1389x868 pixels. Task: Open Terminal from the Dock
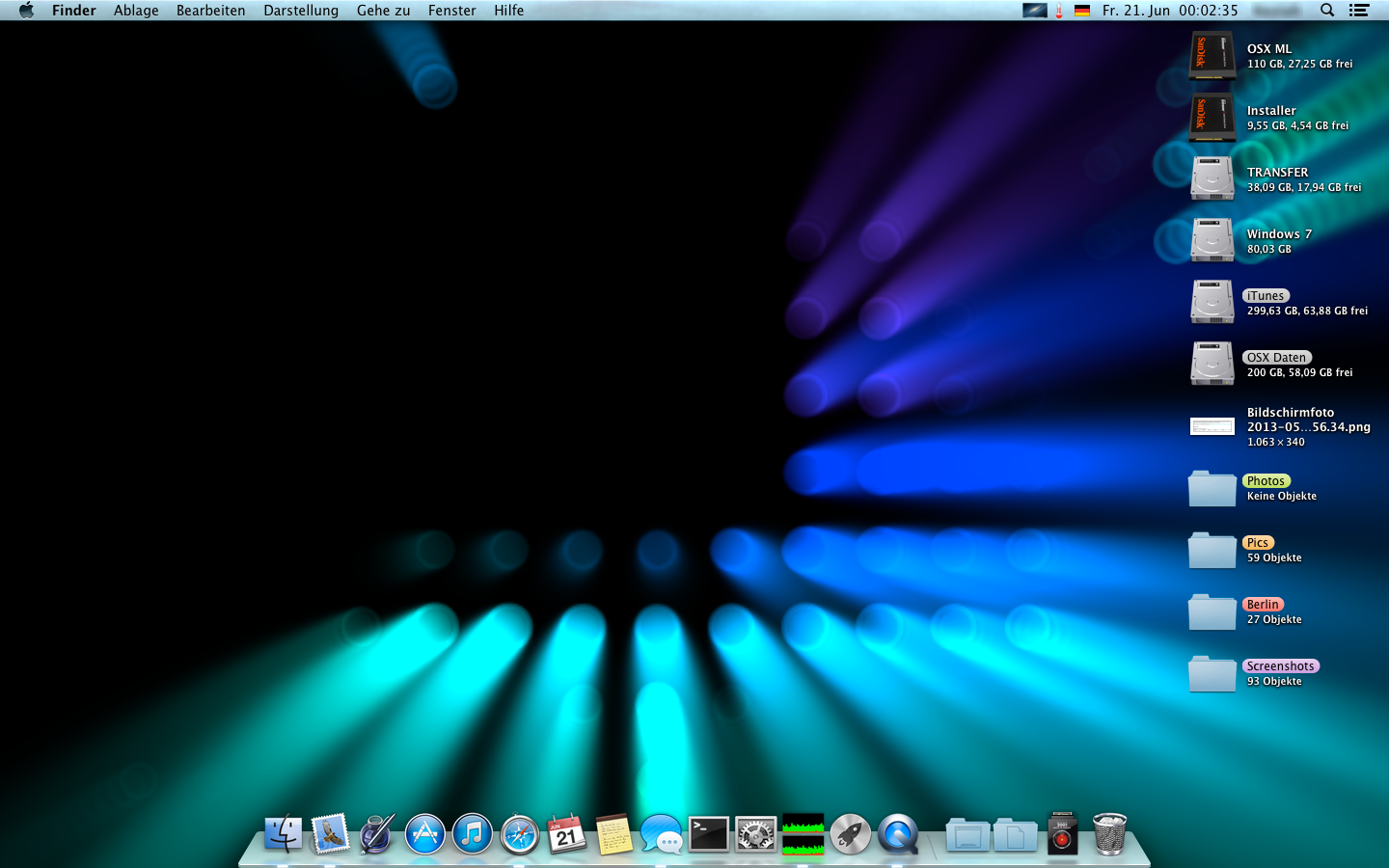click(x=708, y=834)
